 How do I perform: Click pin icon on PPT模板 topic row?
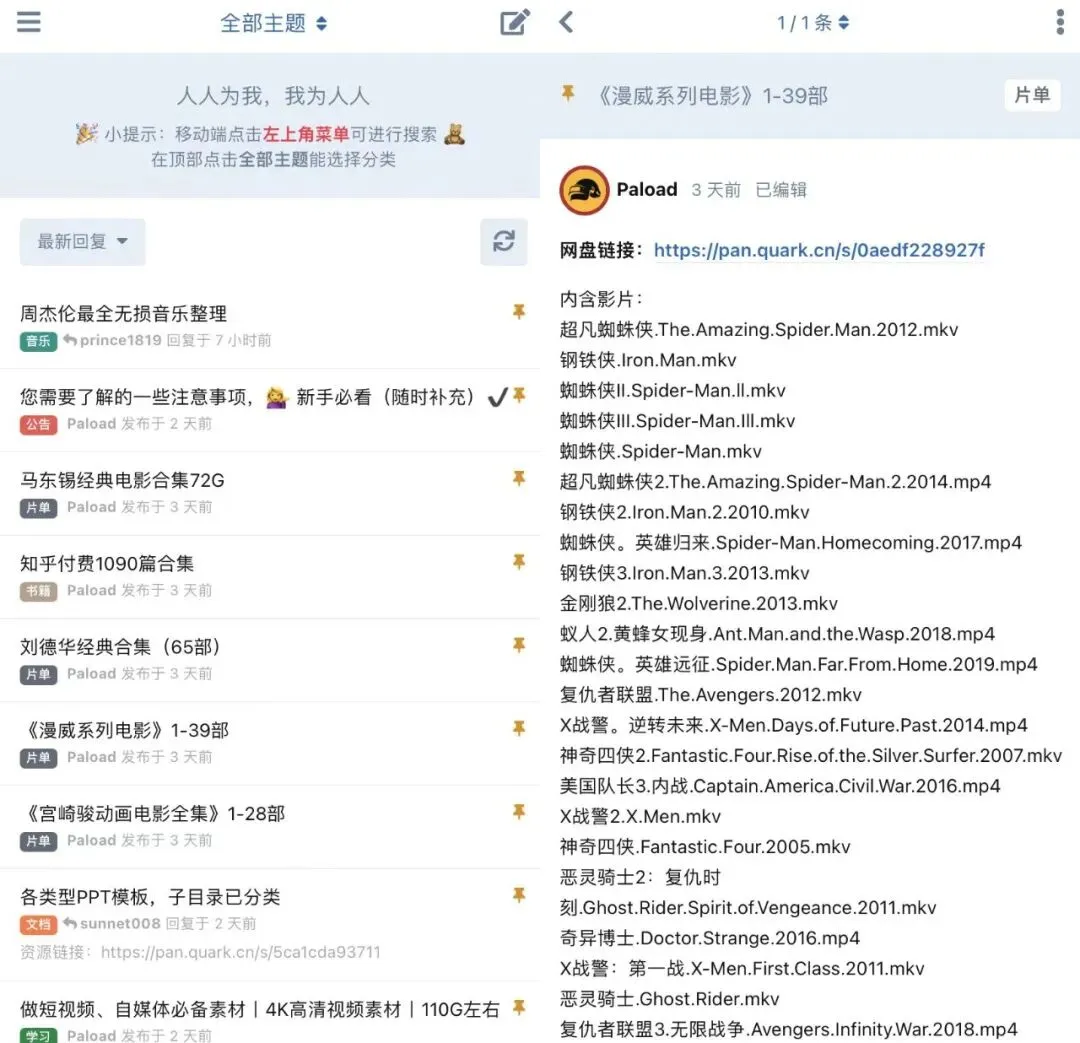(519, 895)
